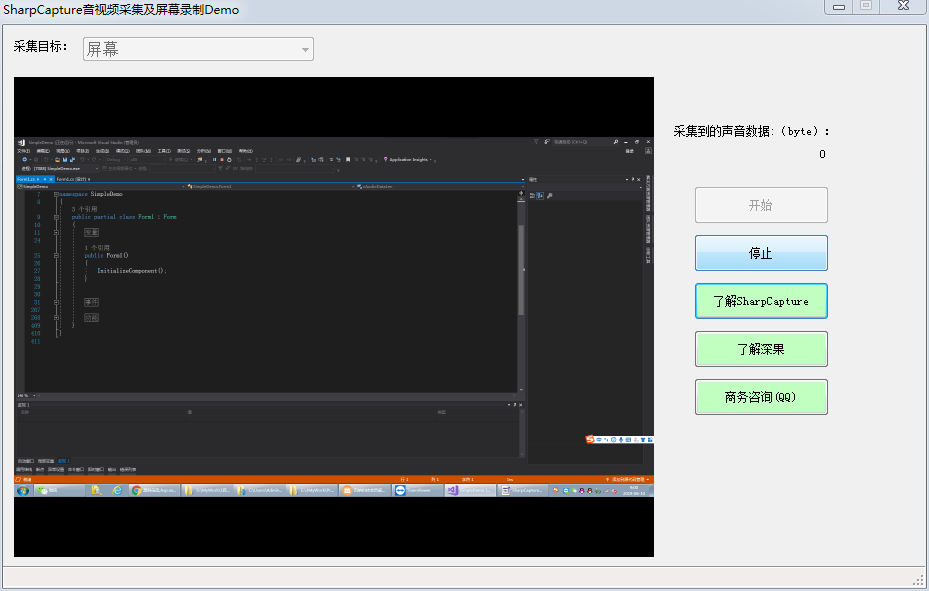
Task: Click the properties panel wrench icon in preview
Action: (550, 195)
